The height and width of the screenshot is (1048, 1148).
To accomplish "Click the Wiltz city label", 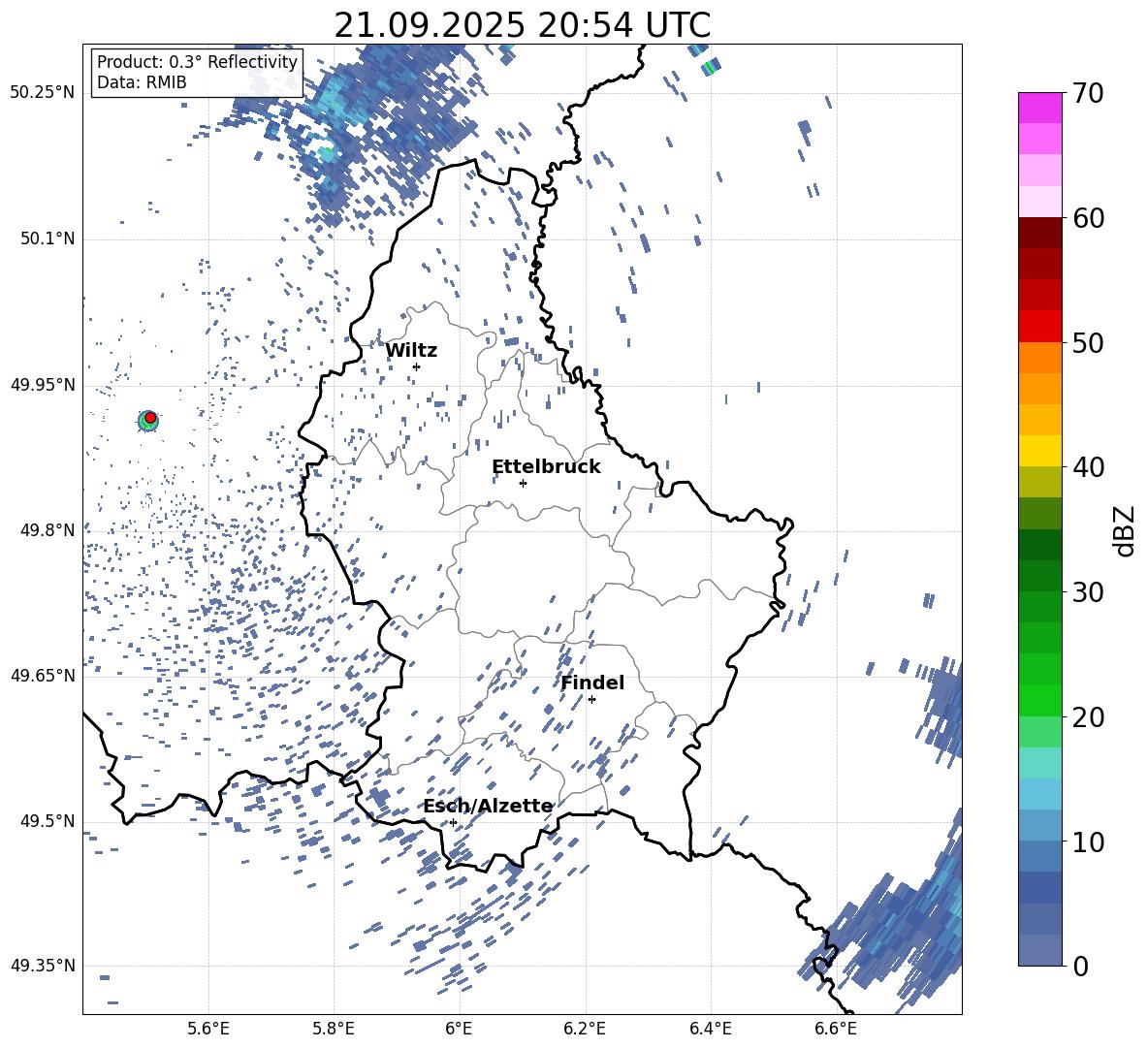I will point(411,351).
